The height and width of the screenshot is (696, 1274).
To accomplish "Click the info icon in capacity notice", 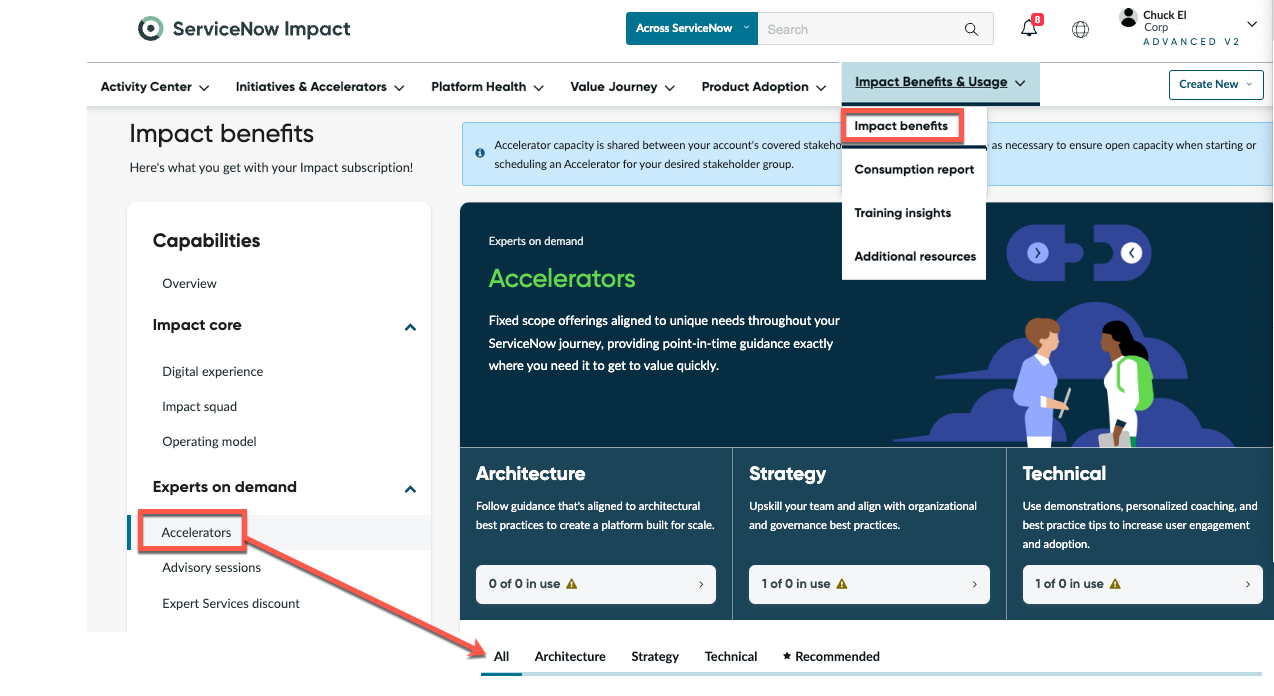I will point(480,153).
